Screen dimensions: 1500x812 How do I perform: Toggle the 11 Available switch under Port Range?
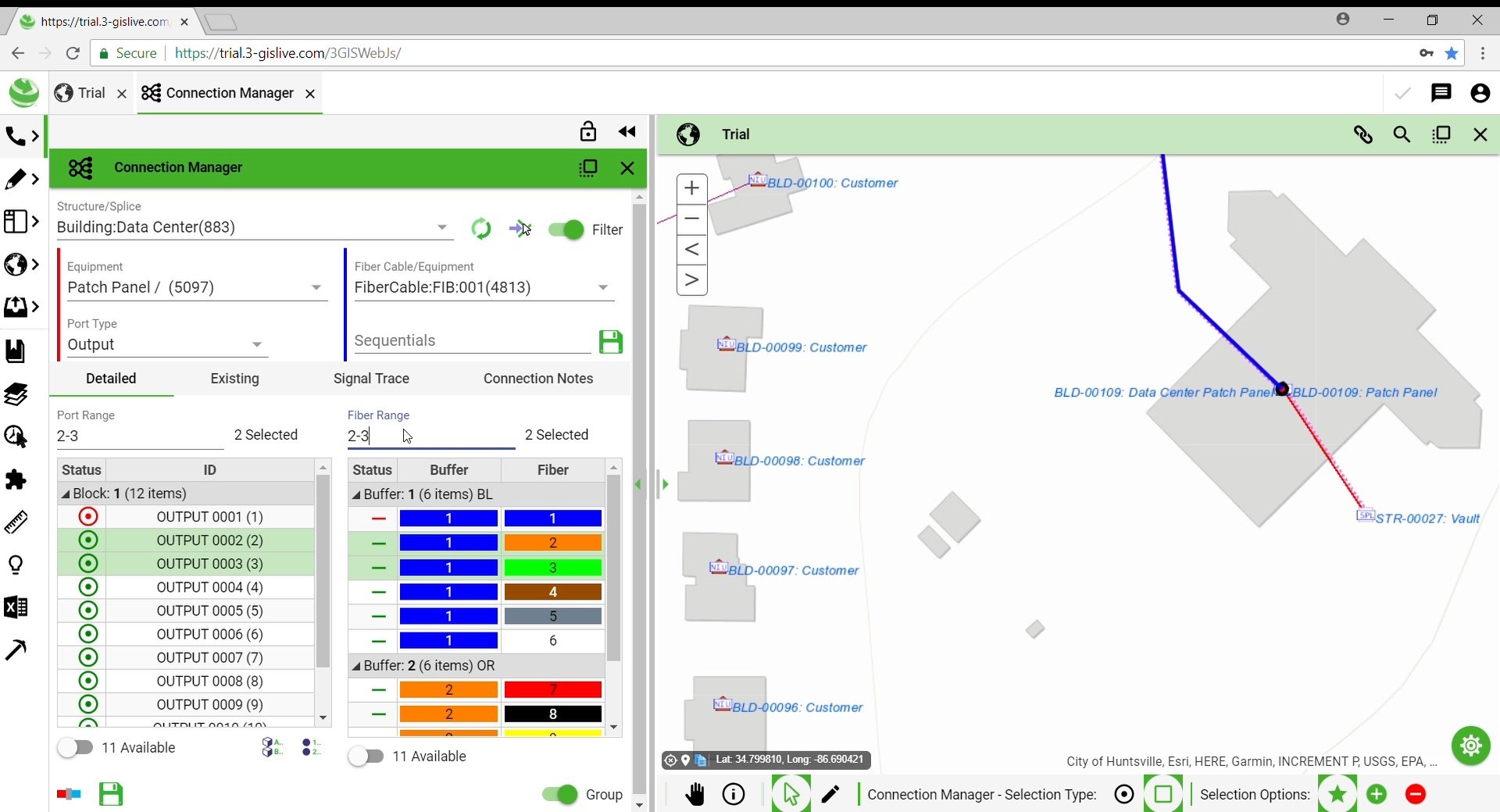click(x=76, y=747)
